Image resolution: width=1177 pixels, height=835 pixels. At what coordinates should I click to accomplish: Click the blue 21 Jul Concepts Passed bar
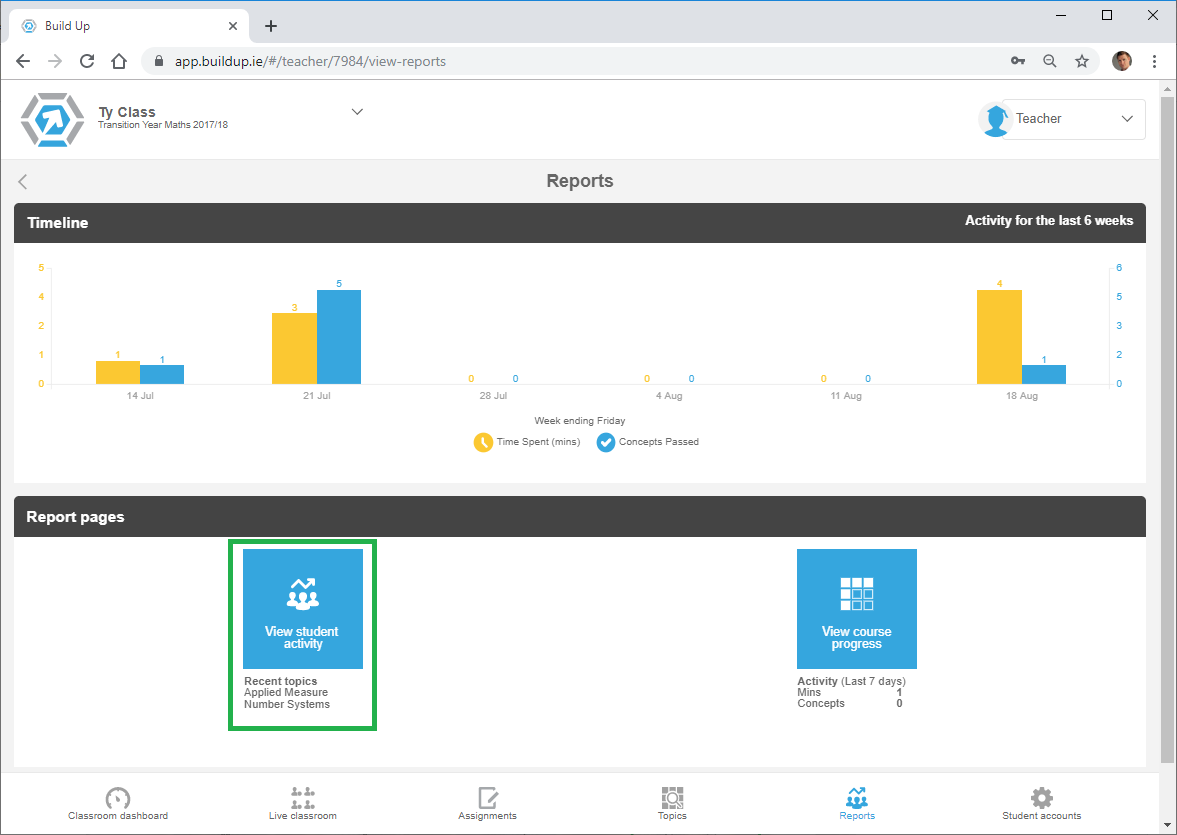coord(339,337)
